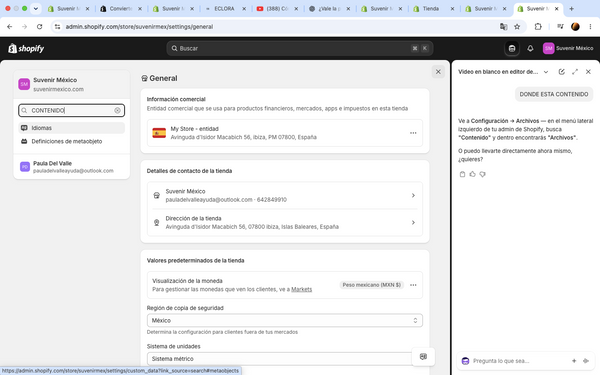Open Paula Del Valle account entry
Image resolution: width=600 pixels, height=375 pixels.
[x=71, y=167]
